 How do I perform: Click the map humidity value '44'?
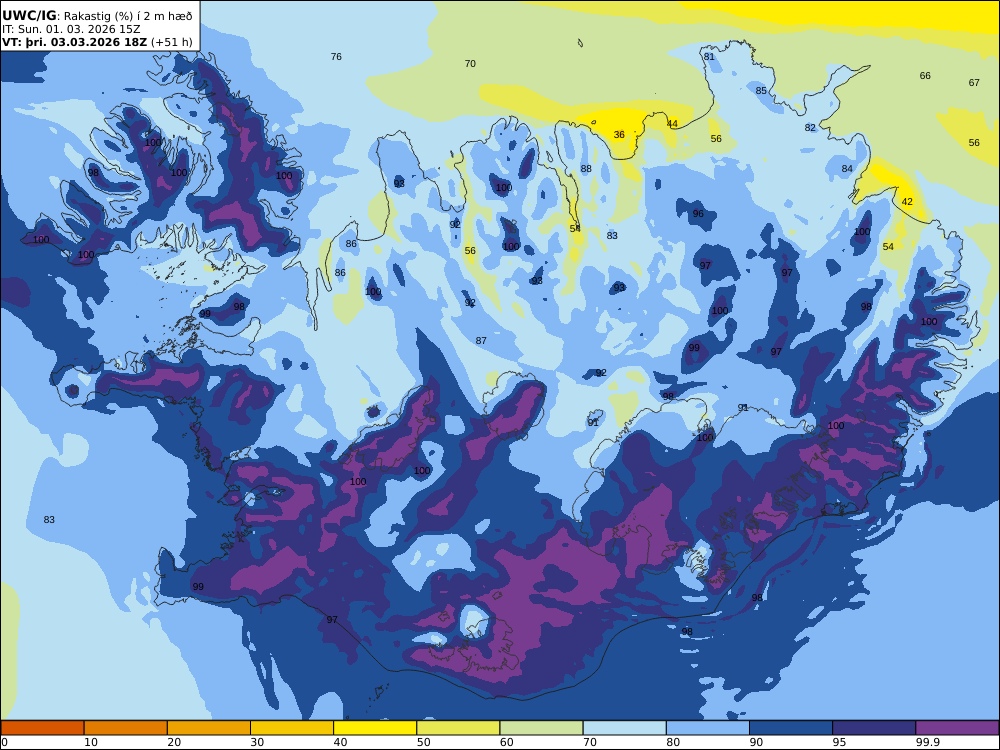point(672,124)
